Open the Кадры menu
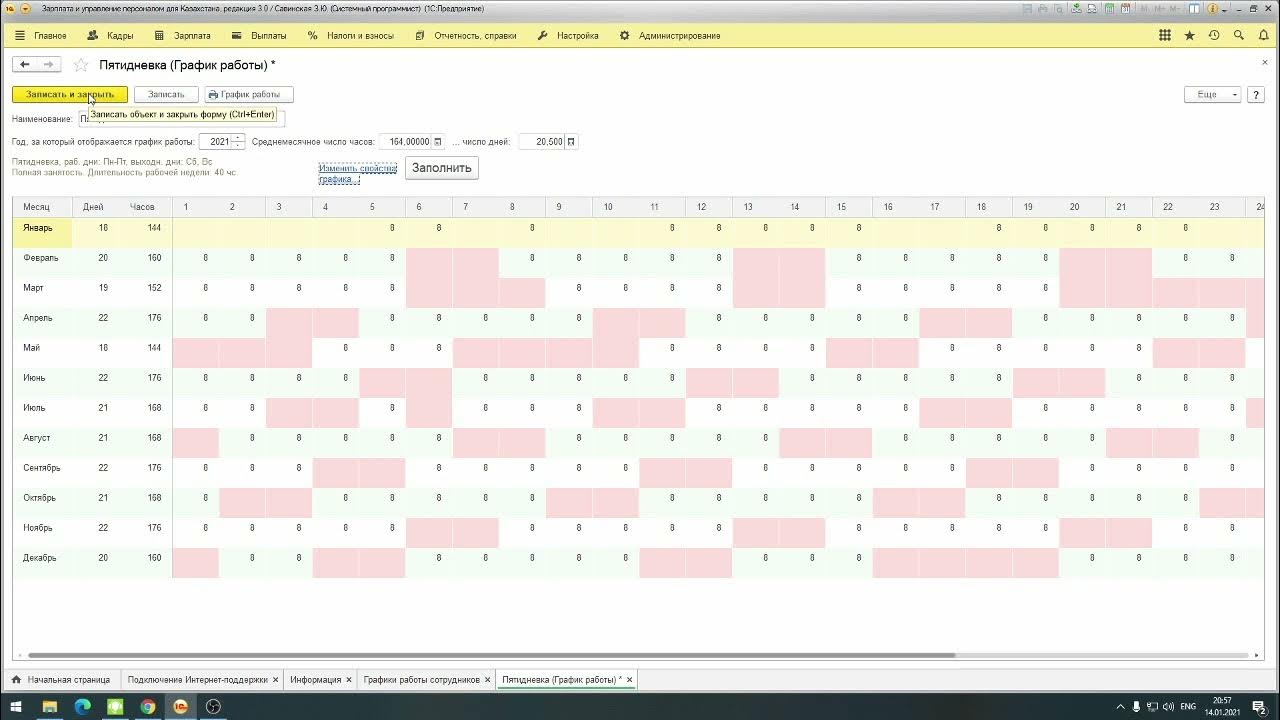Screen dimensions: 1280x720 (111, 35)
